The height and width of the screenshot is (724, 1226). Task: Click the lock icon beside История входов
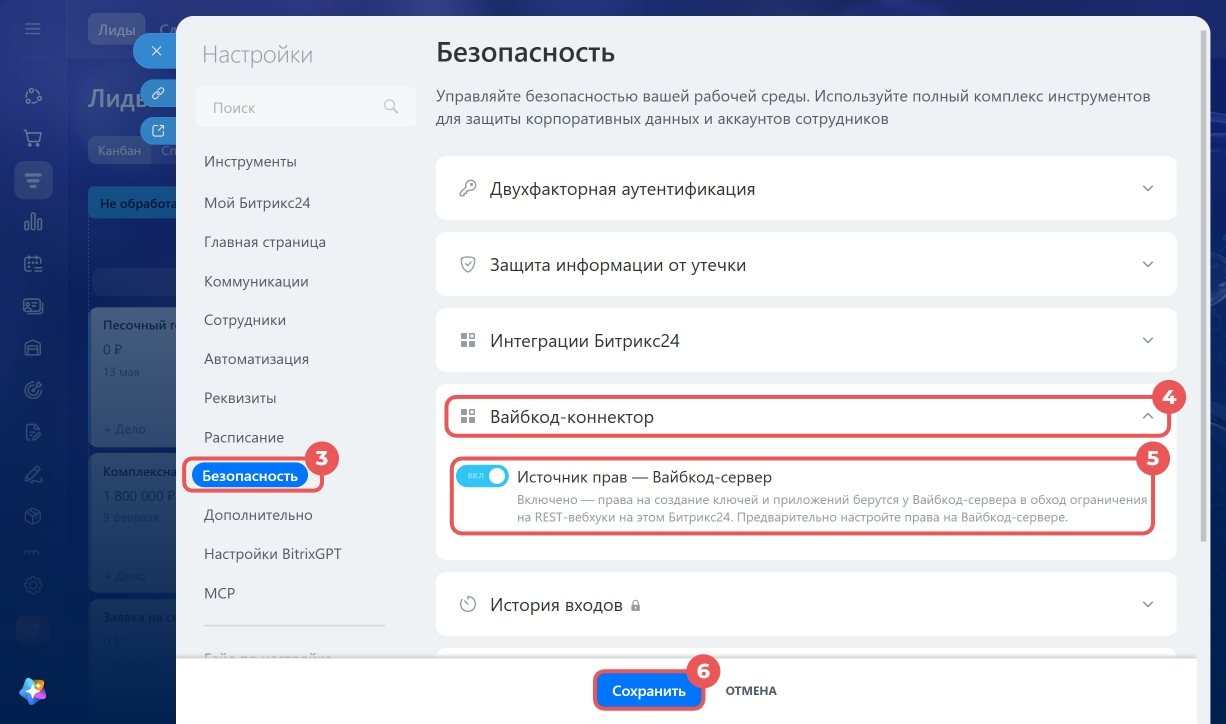click(x=635, y=606)
